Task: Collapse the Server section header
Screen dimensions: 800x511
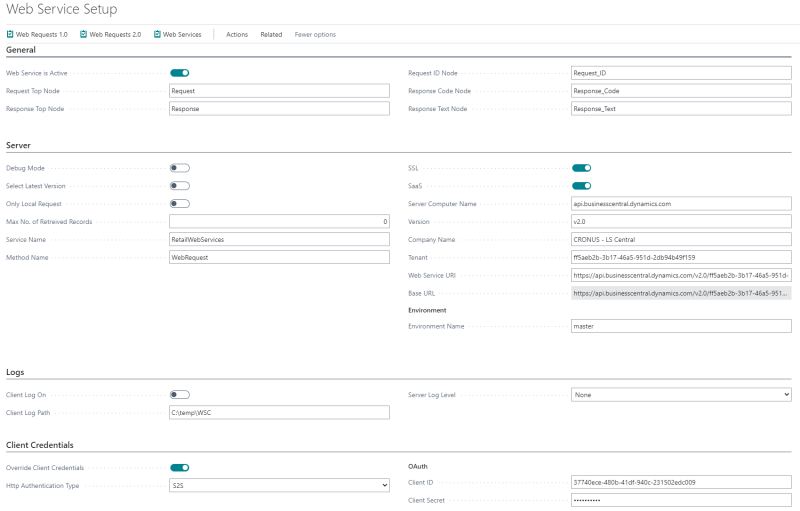Action: click(19, 145)
